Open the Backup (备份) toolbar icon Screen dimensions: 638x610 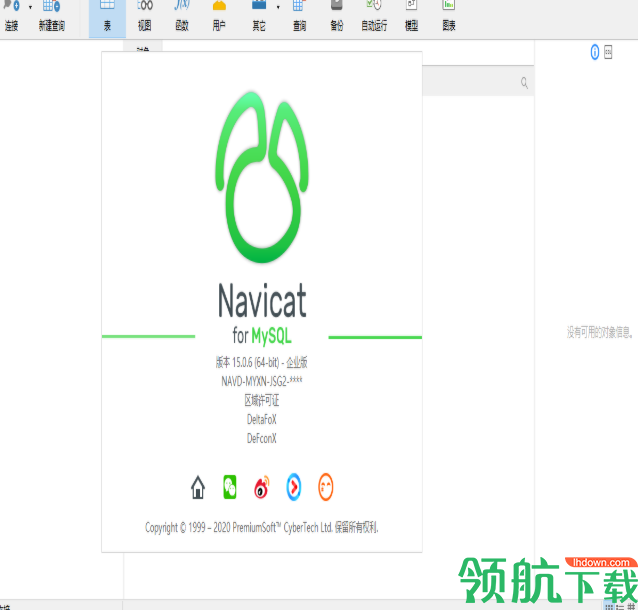(x=336, y=16)
